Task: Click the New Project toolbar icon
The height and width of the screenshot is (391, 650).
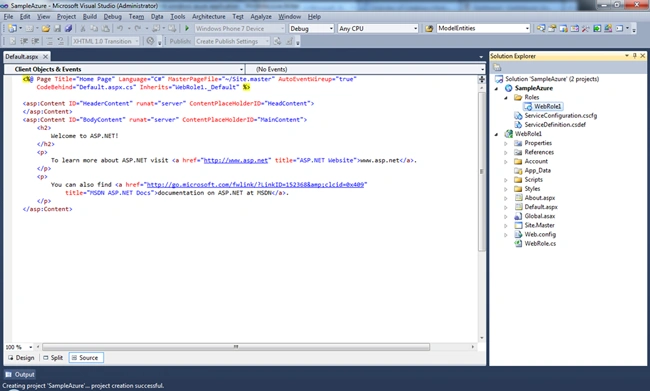Action: click(x=12, y=29)
